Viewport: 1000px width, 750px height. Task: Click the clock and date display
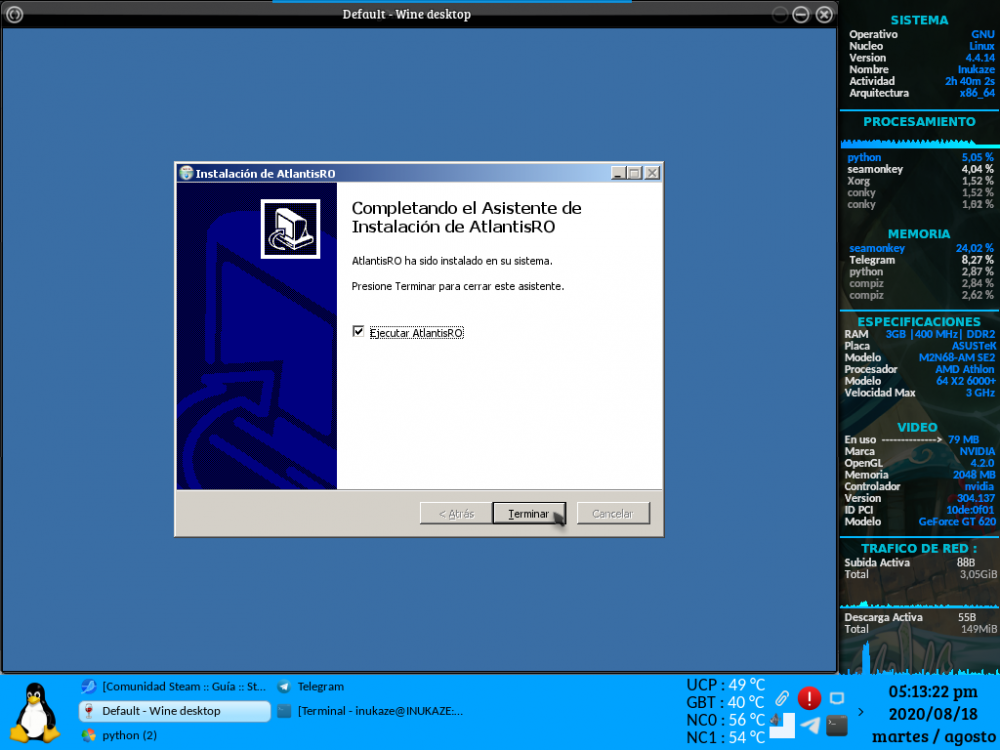(932, 713)
